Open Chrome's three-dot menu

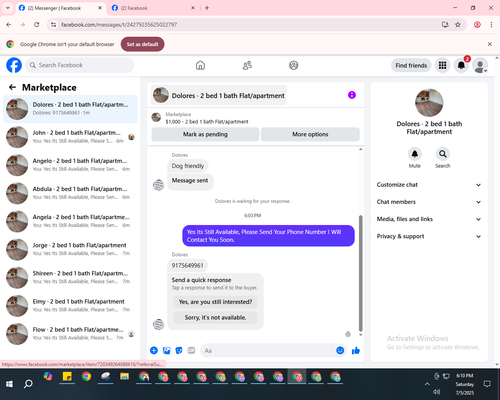[x=491, y=25]
